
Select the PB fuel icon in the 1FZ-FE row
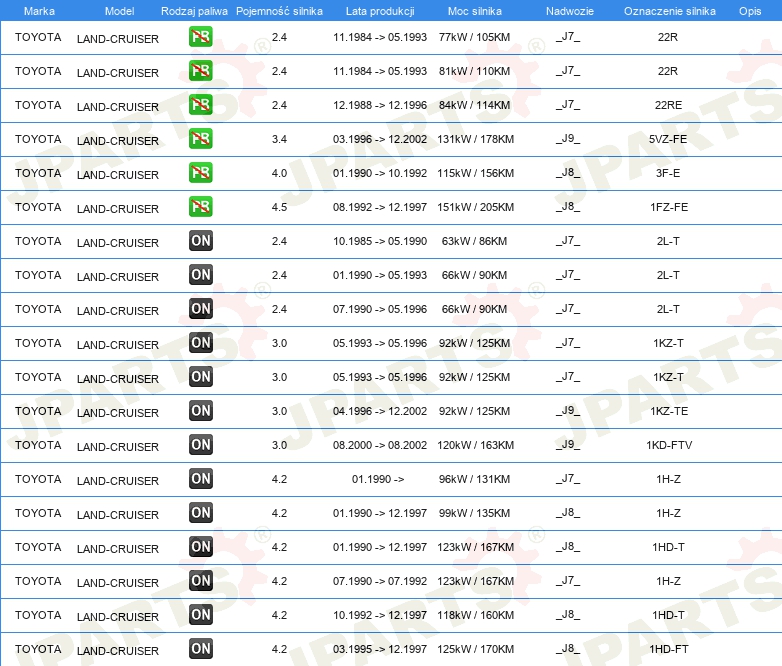[201, 207]
